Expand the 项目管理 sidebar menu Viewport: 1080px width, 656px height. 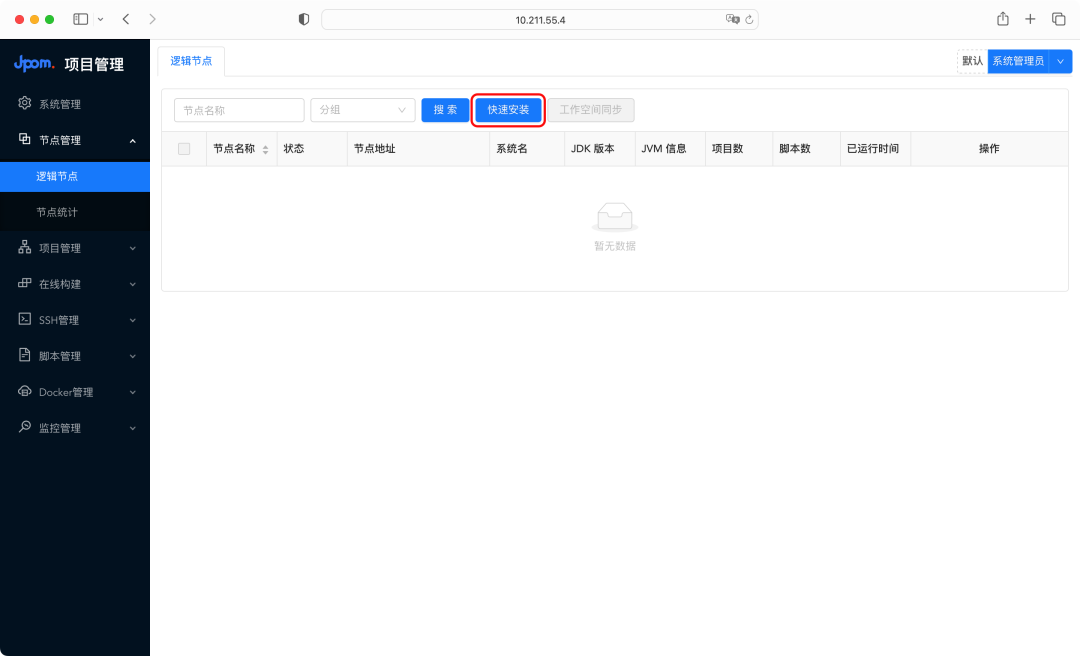point(133,248)
